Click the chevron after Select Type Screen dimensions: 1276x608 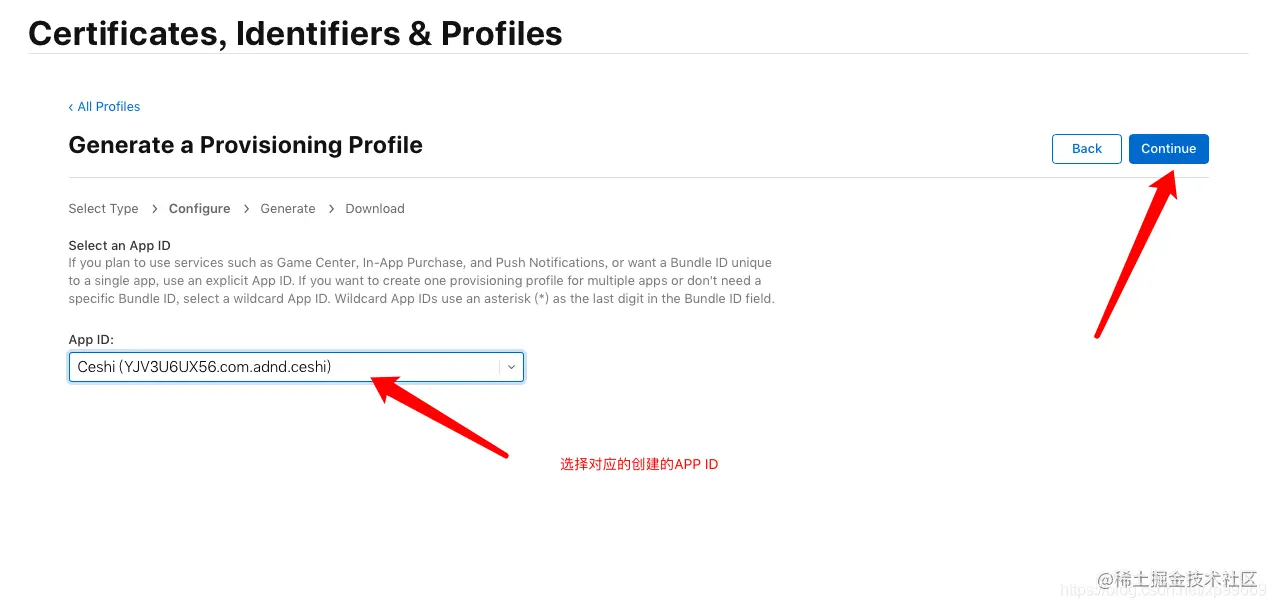point(155,209)
